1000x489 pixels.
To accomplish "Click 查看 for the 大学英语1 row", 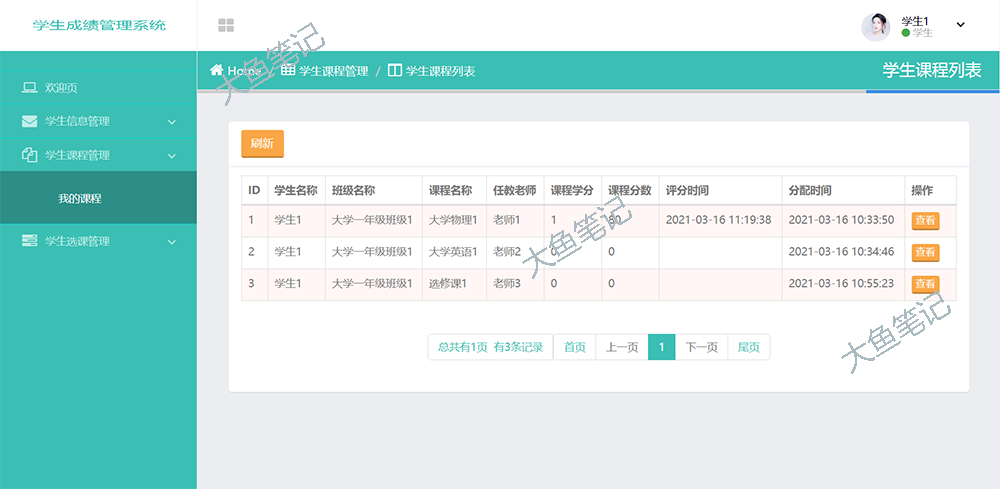I will pyautogui.click(x=925, y=252).
